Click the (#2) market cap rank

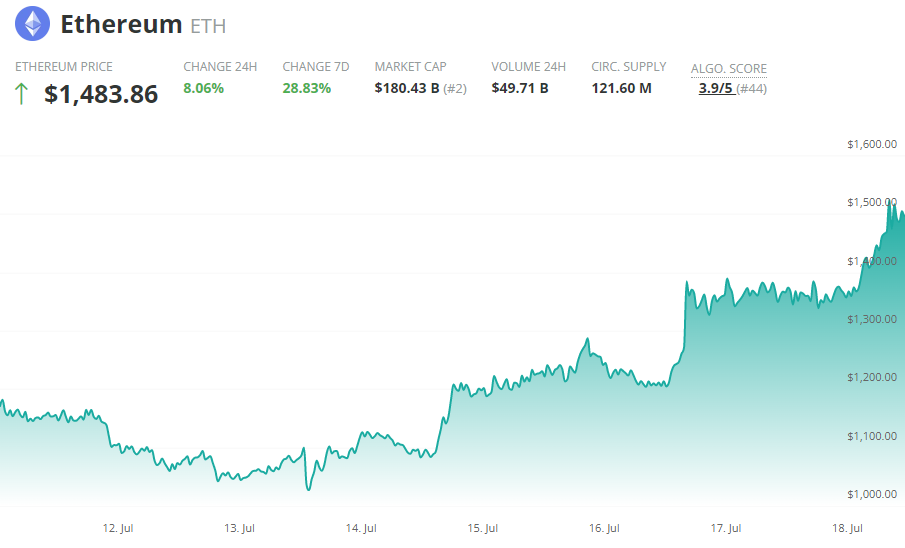(455, 88)
